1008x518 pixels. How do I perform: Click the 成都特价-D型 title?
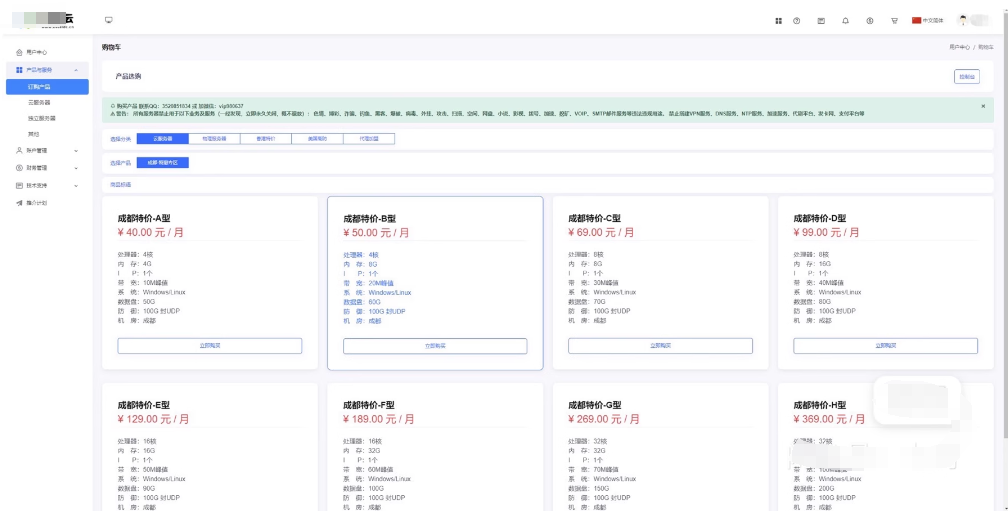coord(820,219)
